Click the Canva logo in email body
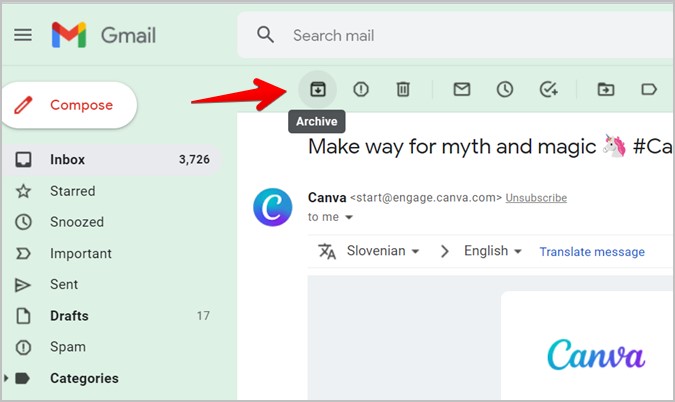This screenshot has height=402, width=675. click(x=596, y=355)
